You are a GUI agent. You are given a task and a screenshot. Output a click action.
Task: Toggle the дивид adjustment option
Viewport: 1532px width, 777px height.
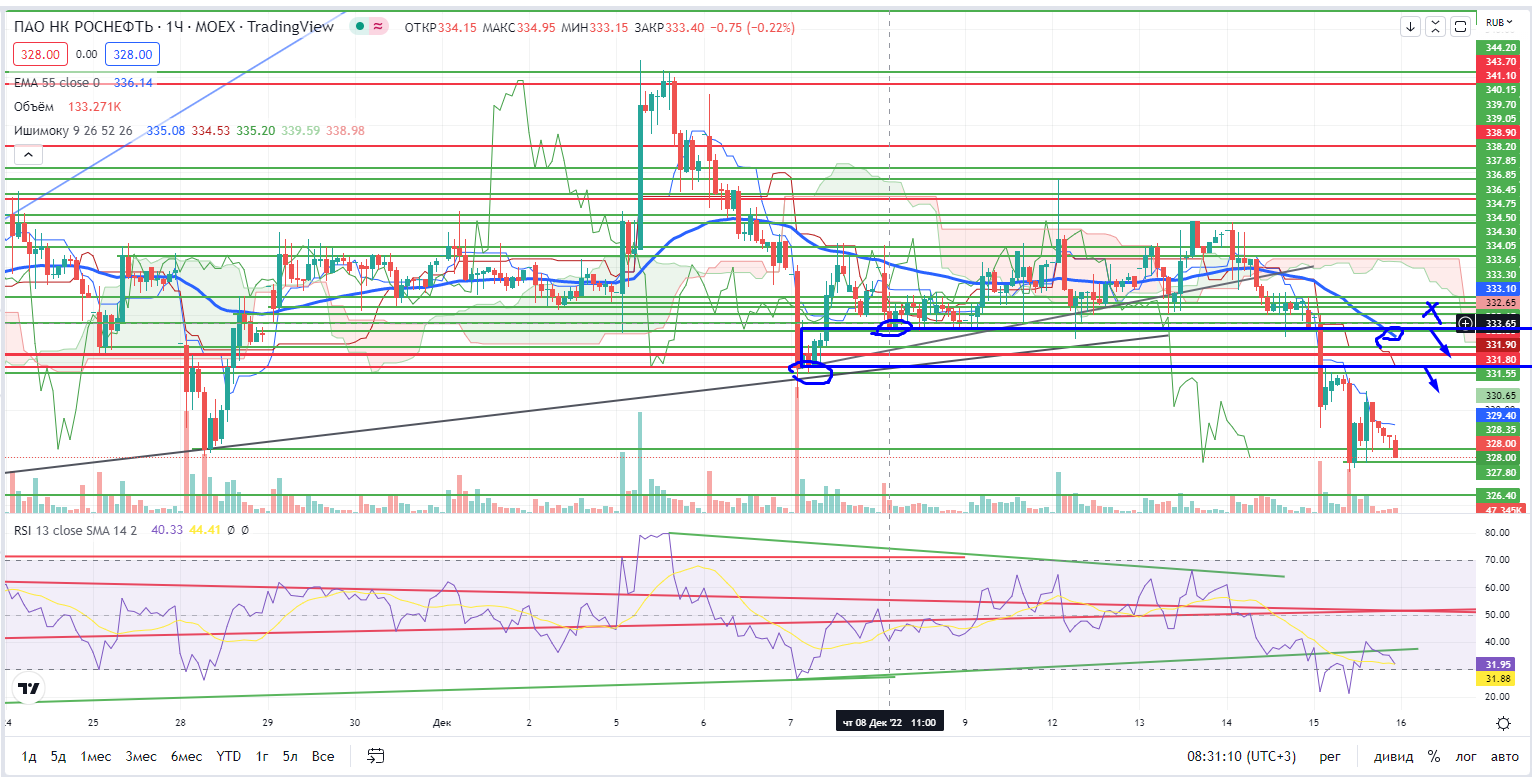click(x=1393, y=756)
